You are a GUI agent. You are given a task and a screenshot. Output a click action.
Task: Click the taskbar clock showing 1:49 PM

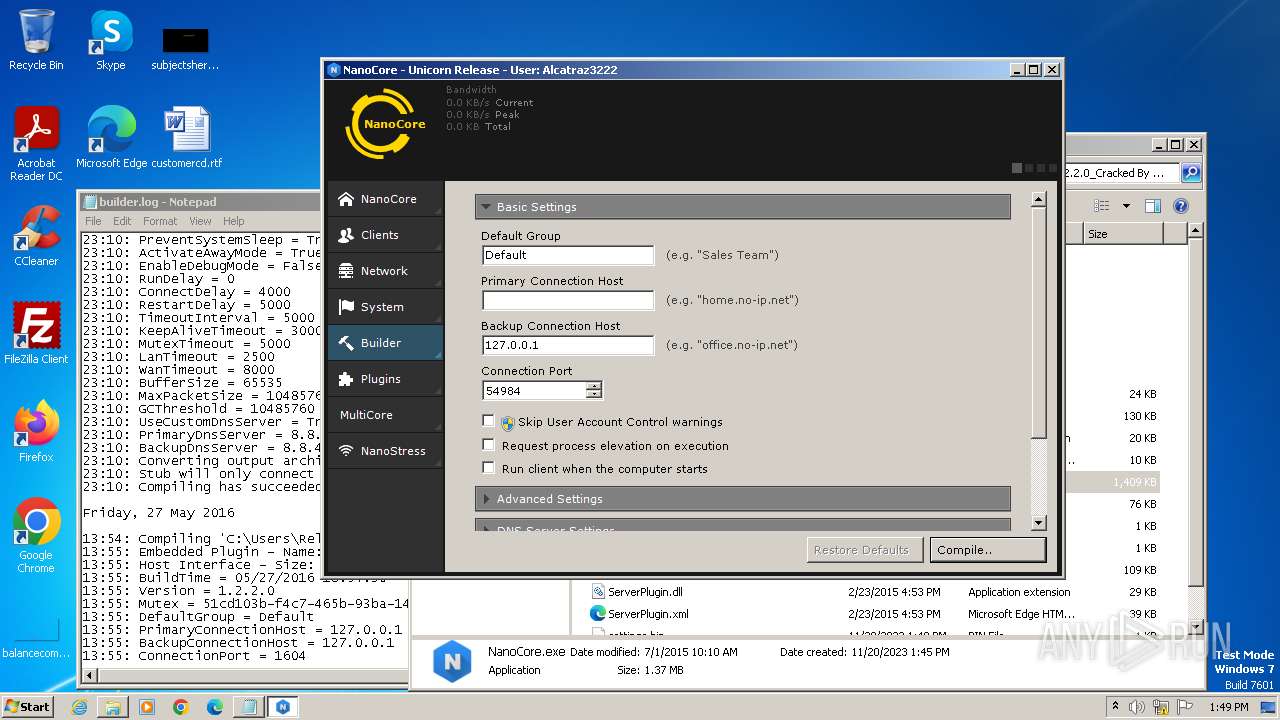[1228, 707]
